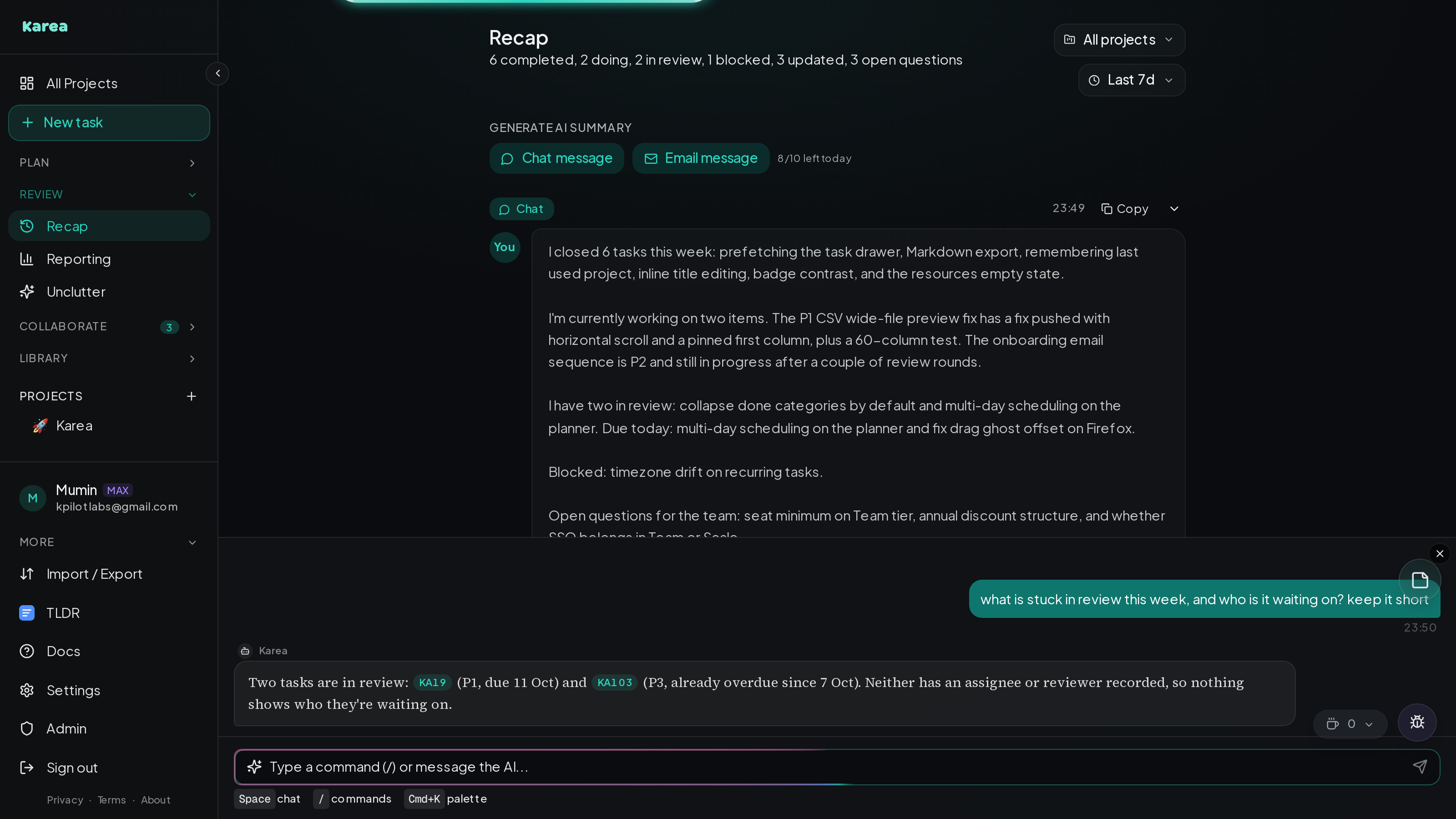1456x819 pixels.
Task: Generate an Email message summary
Action: (x=700, y=158)
